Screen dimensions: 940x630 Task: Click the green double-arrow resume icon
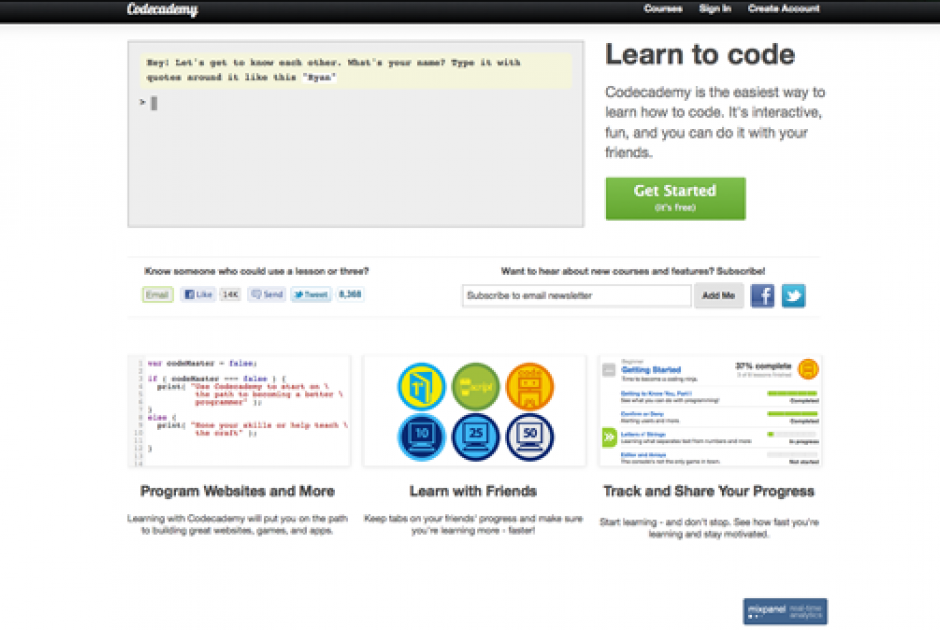pyautogui.click(x=609, y=438)
